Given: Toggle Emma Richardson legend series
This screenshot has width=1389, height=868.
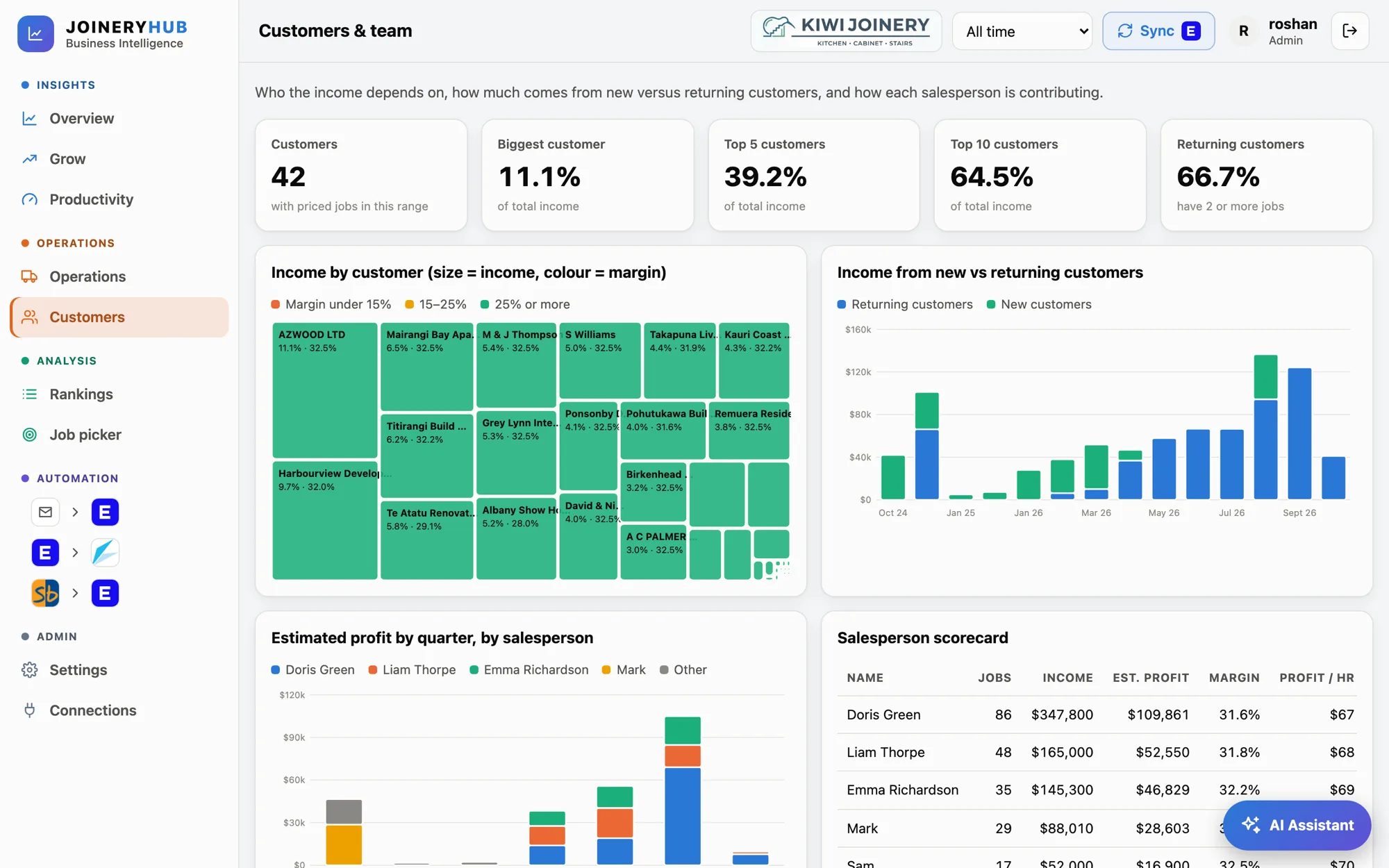Looking at the screenshot, I should (x=529, y=670).
